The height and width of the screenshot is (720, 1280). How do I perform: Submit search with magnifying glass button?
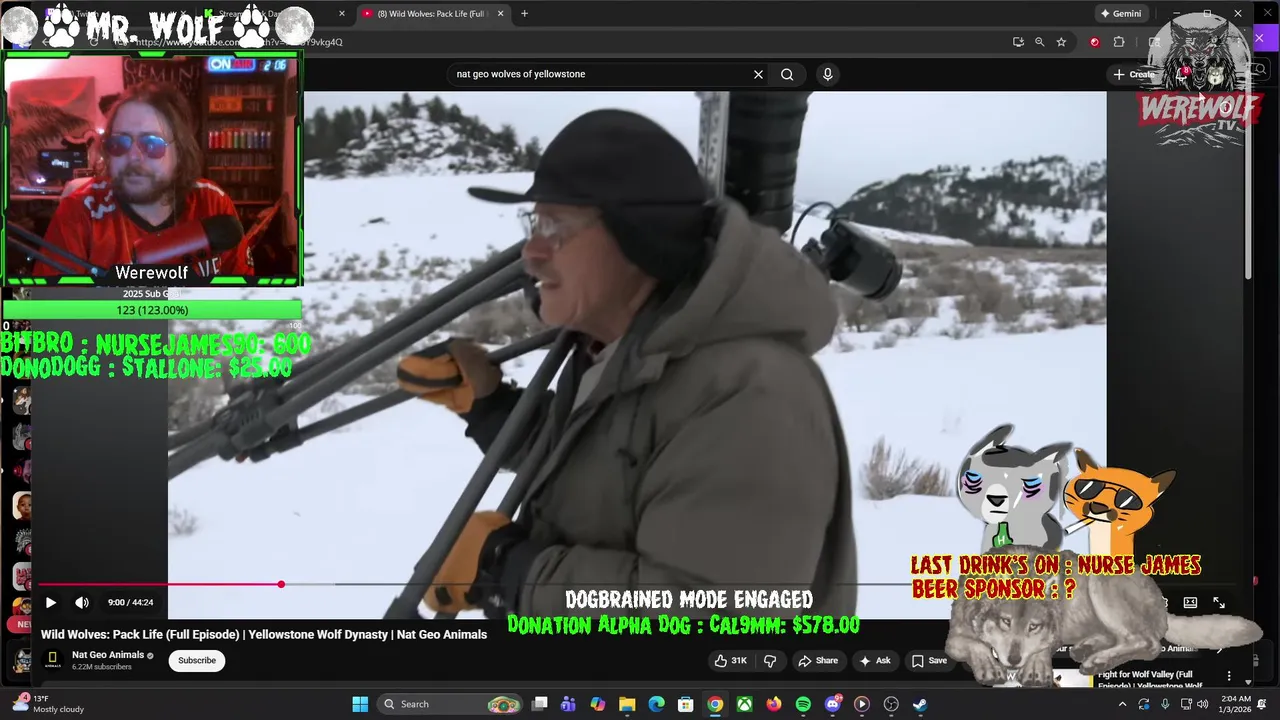pos(787,74)
